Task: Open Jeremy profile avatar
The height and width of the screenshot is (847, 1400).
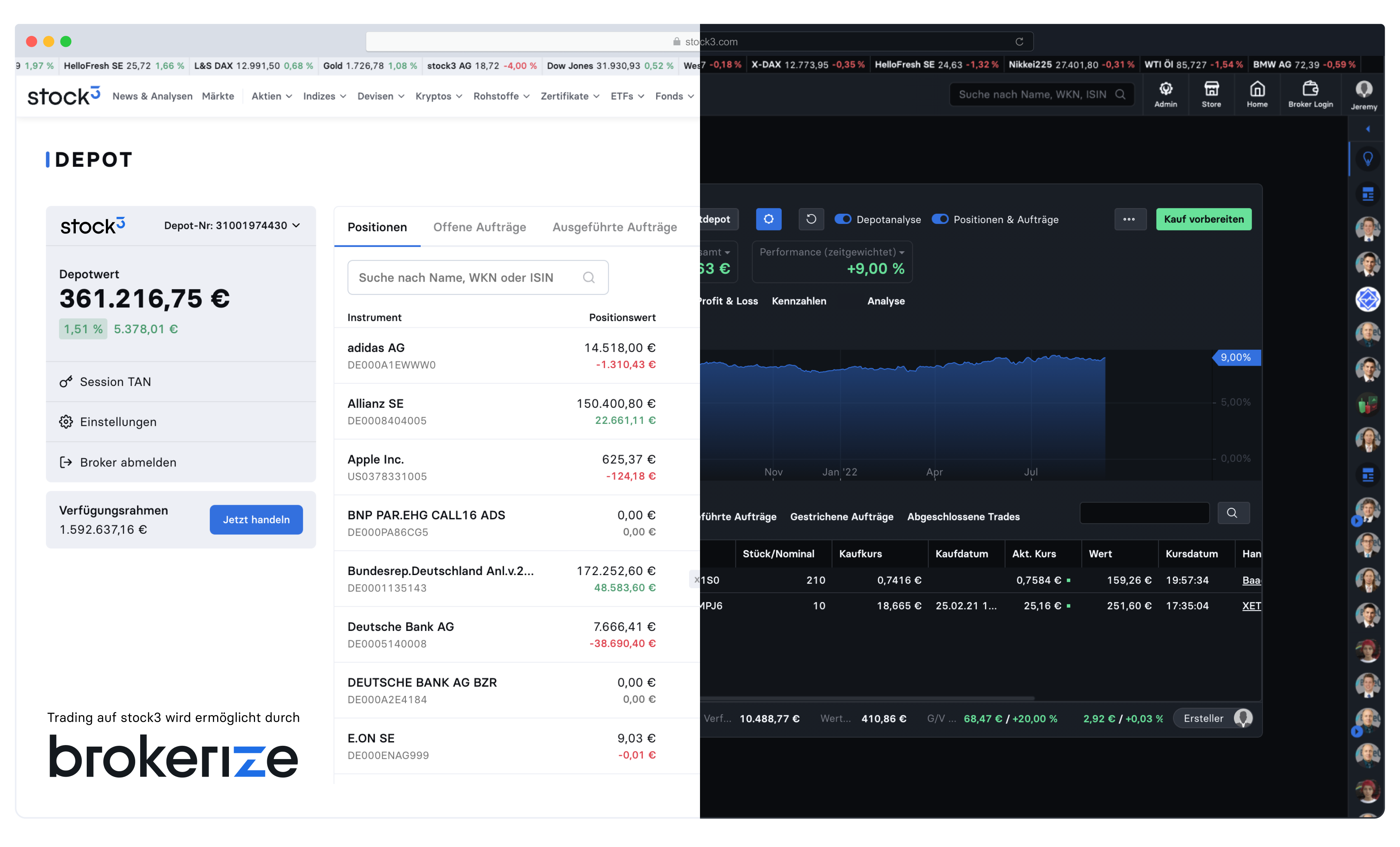Action: (x=1364, y=89)
